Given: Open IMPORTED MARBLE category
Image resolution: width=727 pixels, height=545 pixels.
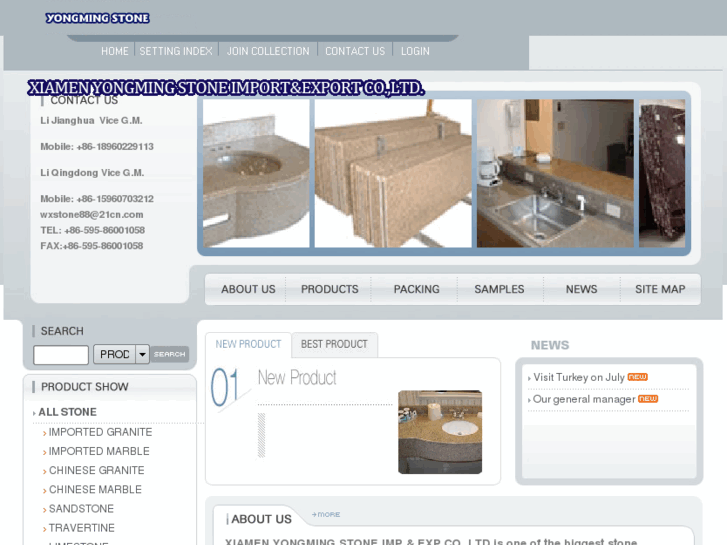Looking at the screenshot, I should coord(99,451).
